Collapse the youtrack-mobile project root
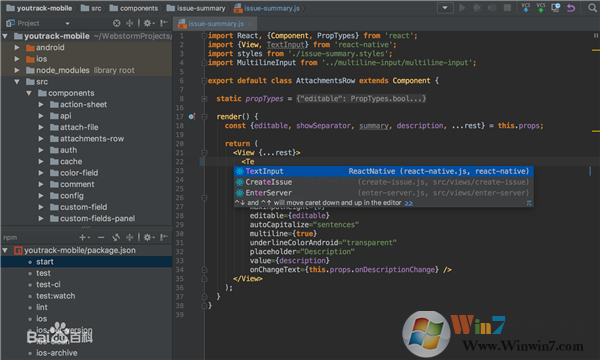This screenshot has width=600, height=360. (x=5, y=36)
